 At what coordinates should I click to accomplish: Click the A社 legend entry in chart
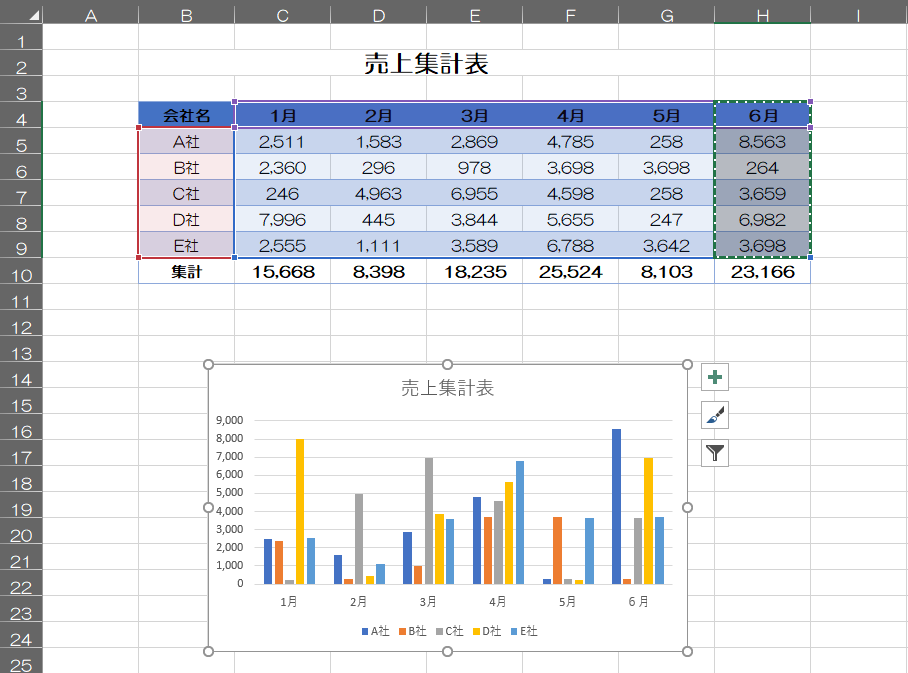coord(379,631)
